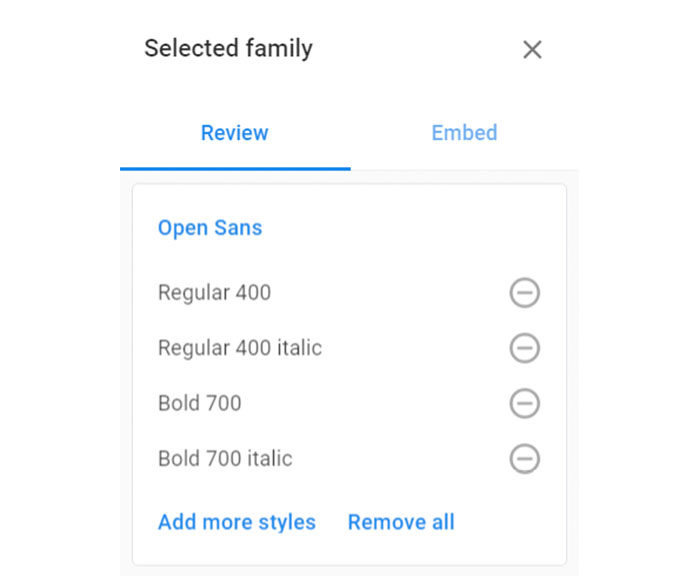Click the blue underline beneath Review tab
Screen dimensions: 700x576
coord(235,169)
